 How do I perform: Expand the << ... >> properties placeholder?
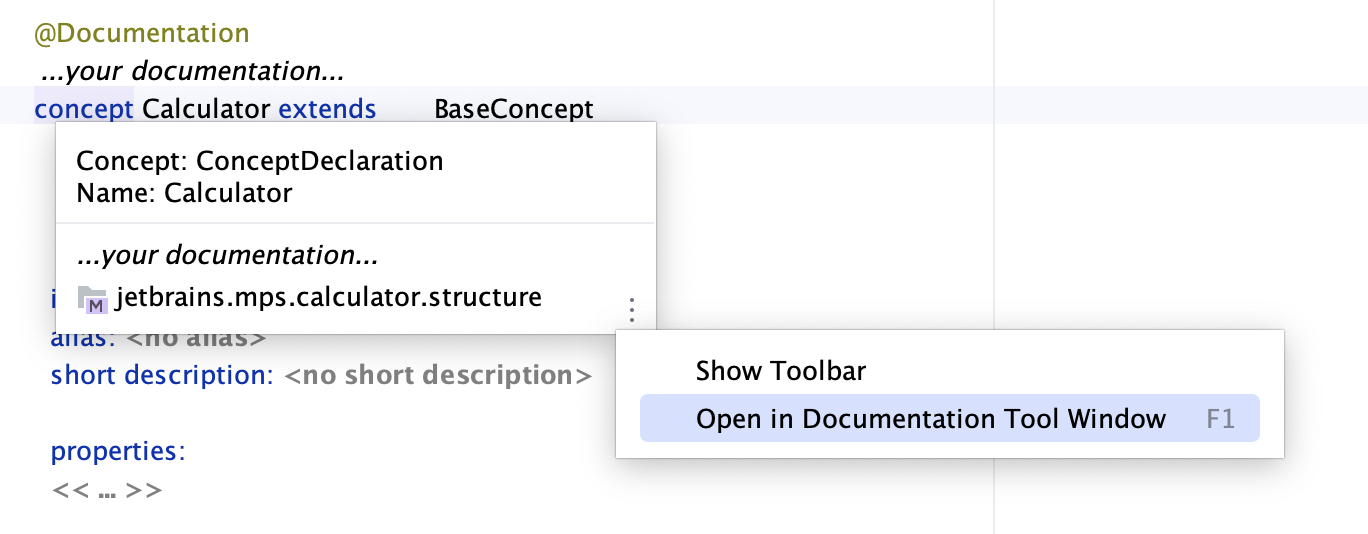pyautogui.click(x=106, y=491)
